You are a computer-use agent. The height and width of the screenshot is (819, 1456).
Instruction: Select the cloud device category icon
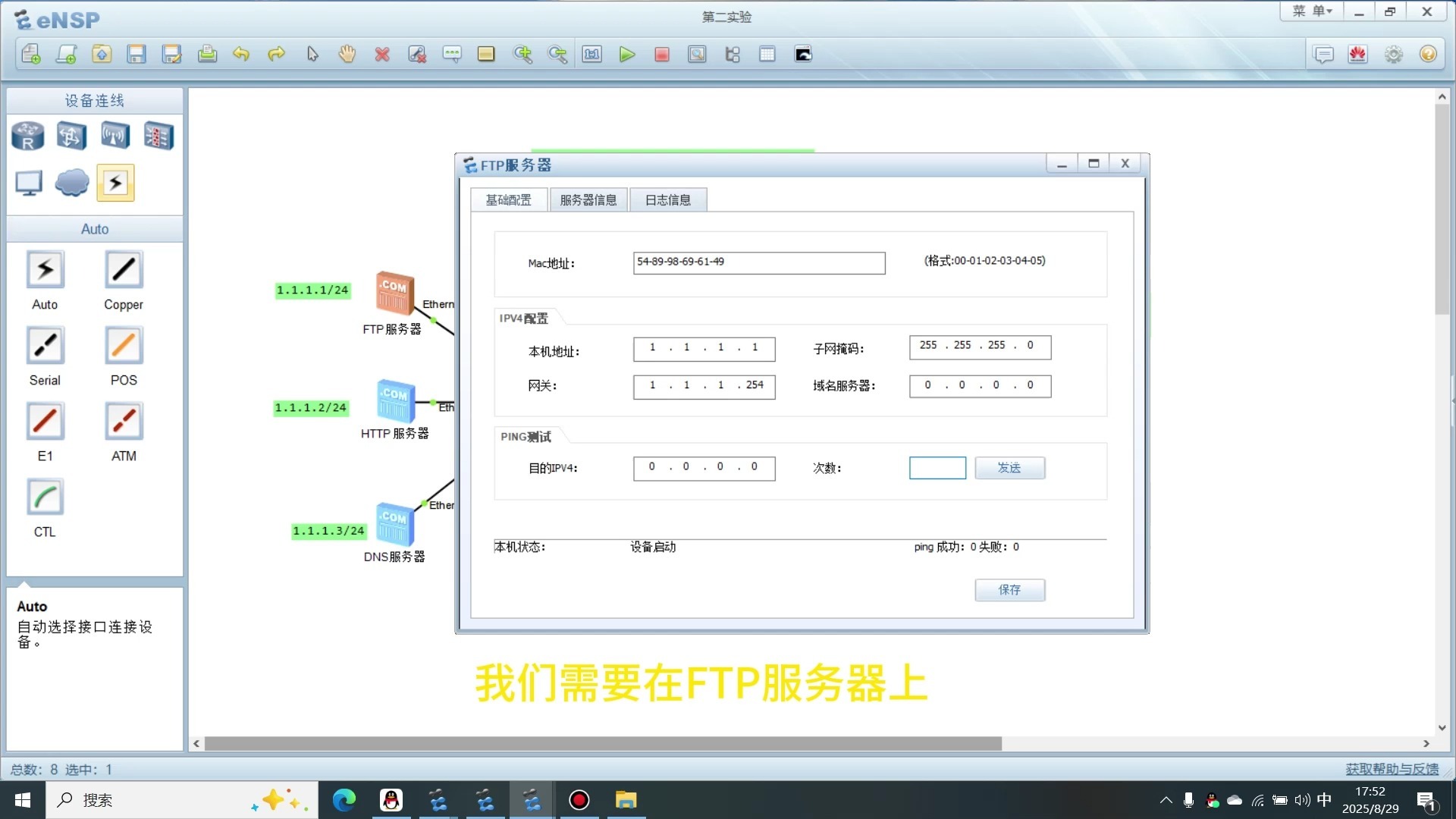(x=72, y=183)
